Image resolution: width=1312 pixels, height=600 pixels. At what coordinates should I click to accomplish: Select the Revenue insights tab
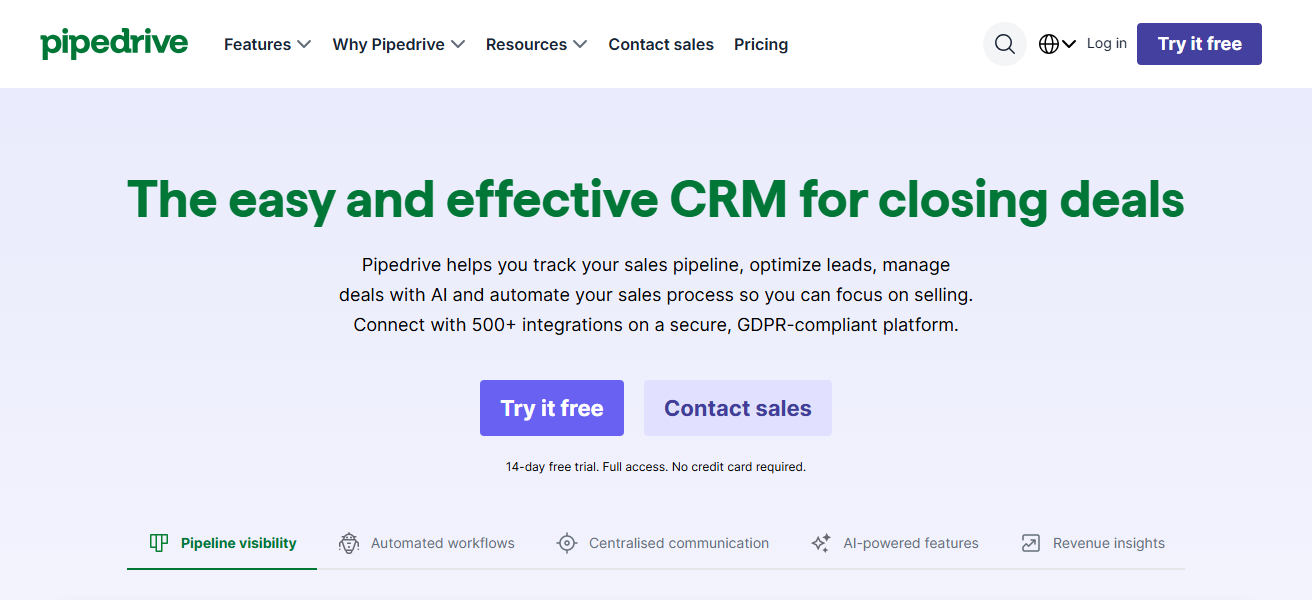pyautogui.click(x=1108, y=543)
